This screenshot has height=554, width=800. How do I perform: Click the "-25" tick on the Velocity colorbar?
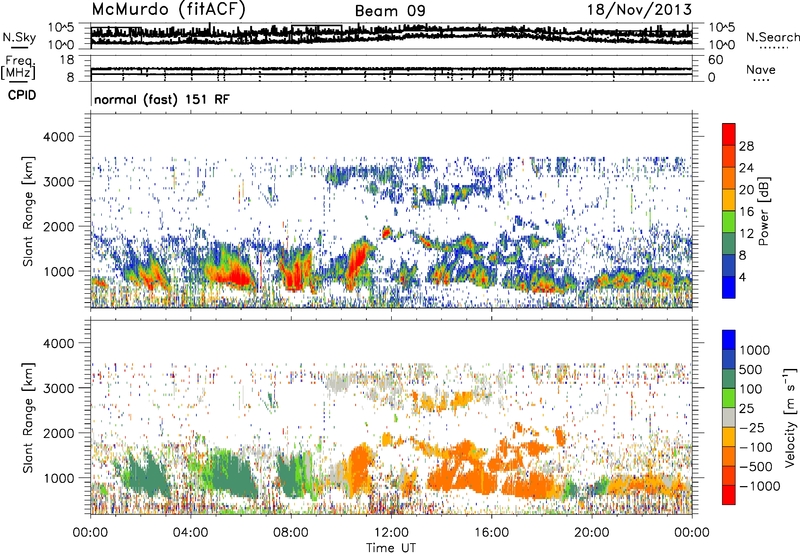(751, 427)
